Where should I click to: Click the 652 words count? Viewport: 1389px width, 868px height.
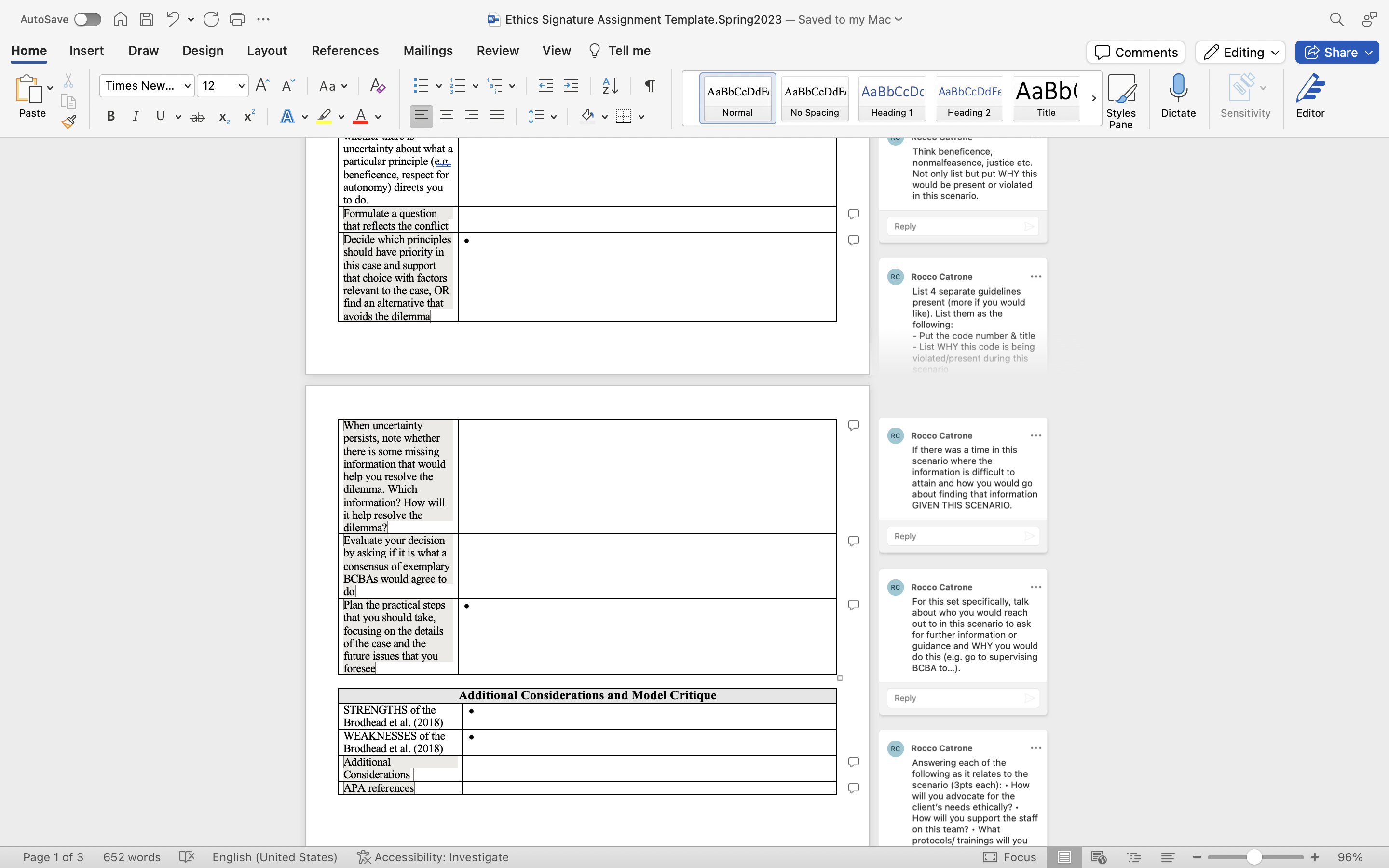(132, 857)
